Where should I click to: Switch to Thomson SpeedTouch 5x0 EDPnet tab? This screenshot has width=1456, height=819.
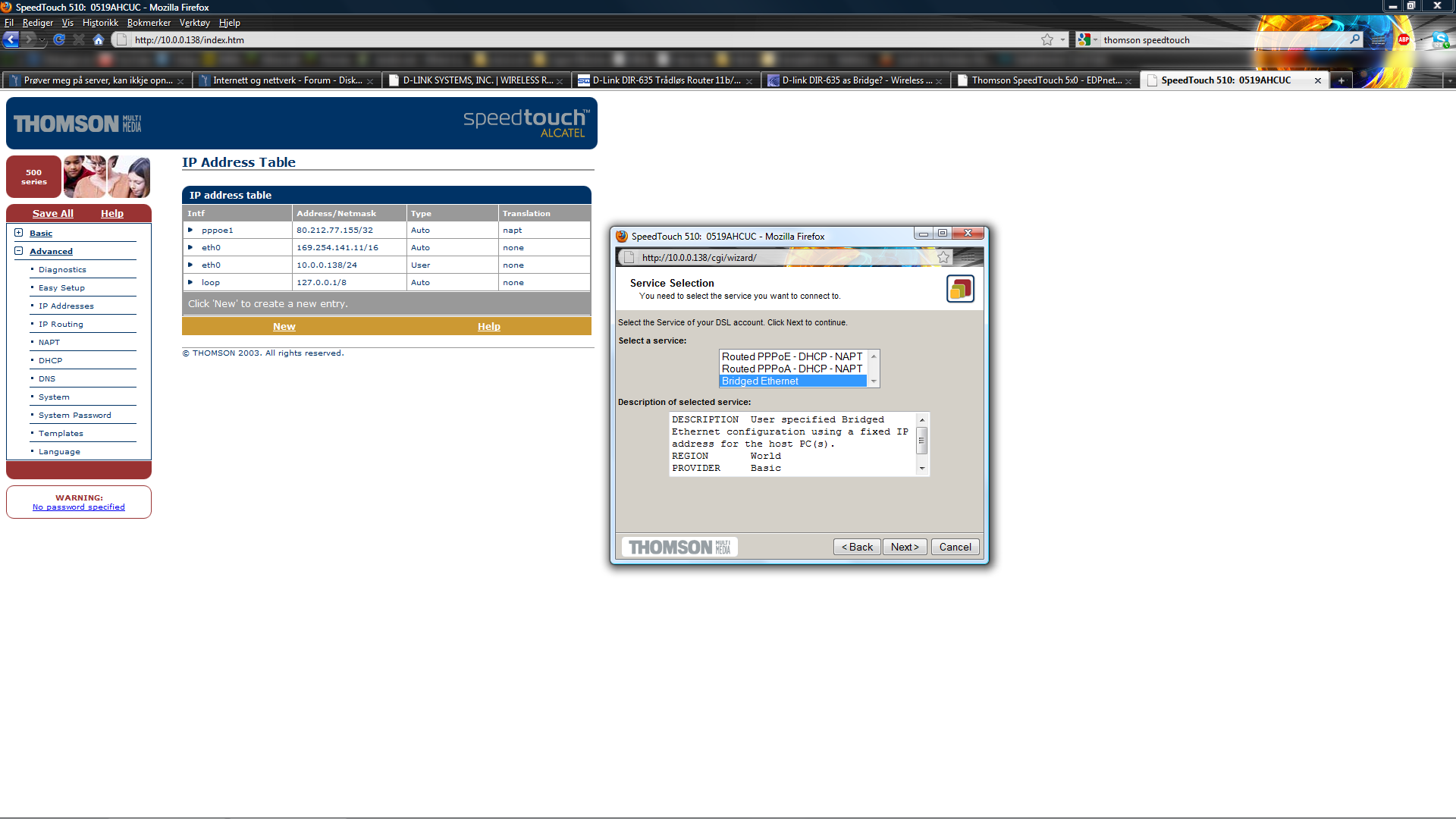tap(1045, 80)
